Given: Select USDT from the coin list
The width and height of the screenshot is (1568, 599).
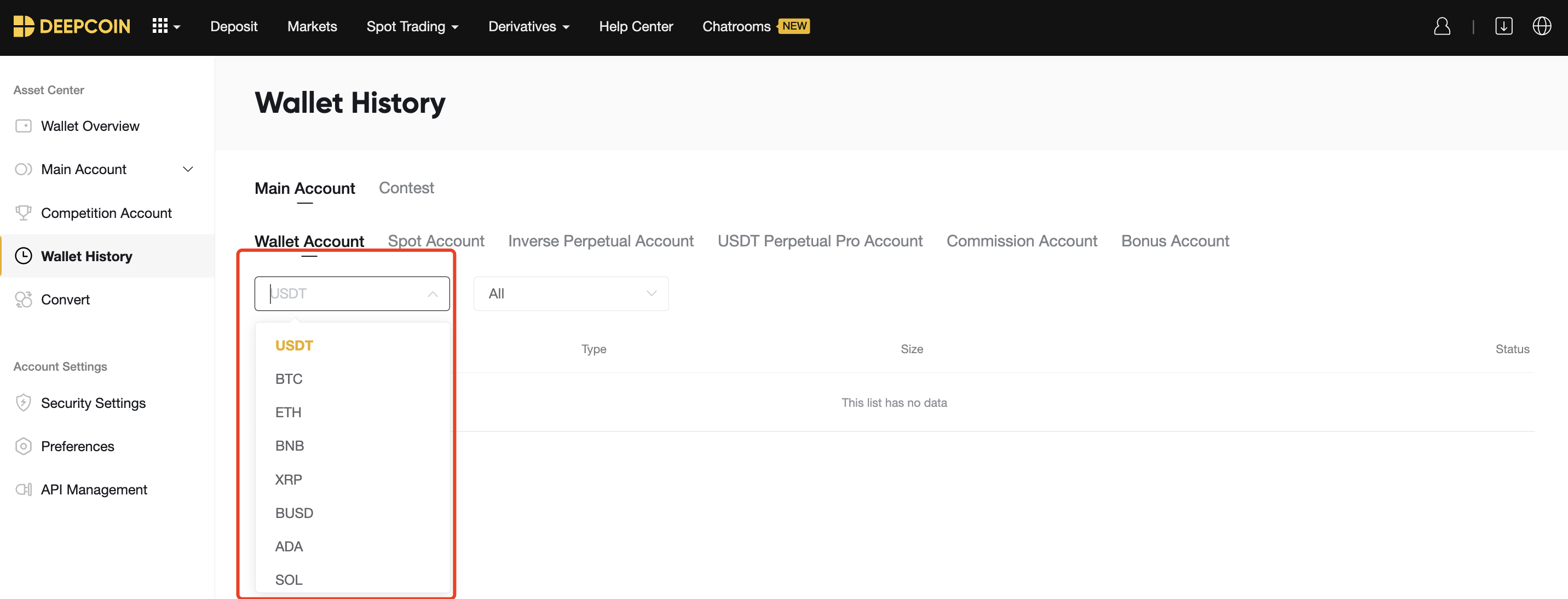Looking at the screenshot, I should (353, 345).
